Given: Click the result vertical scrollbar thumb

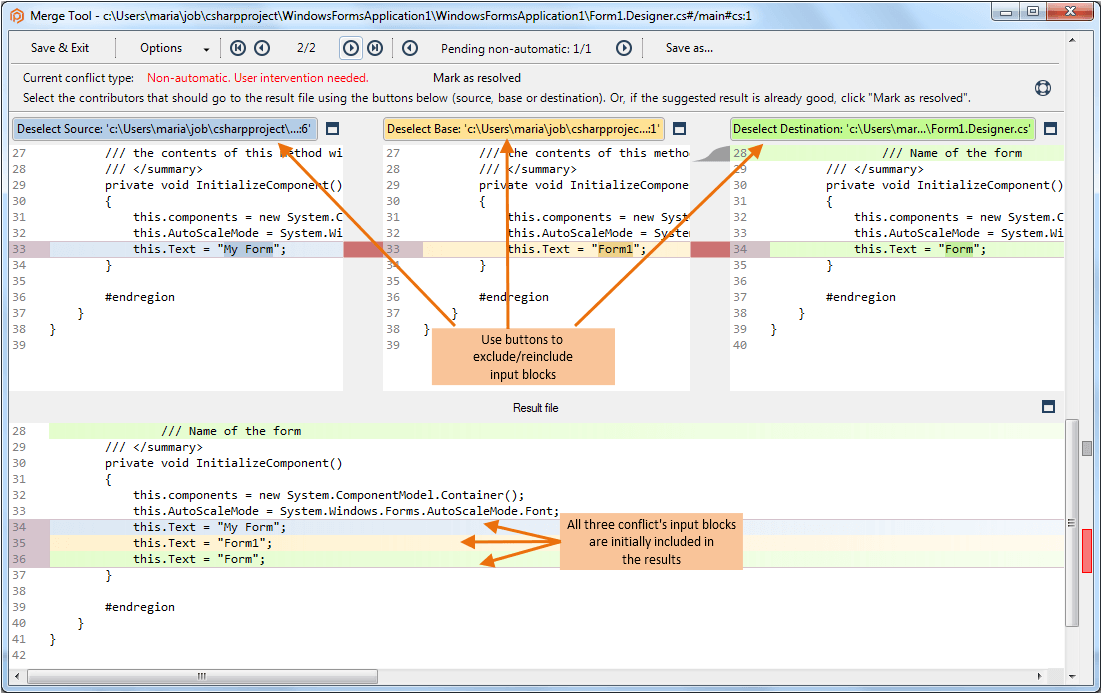Looking at the screenshot, I should [1071, 522].
